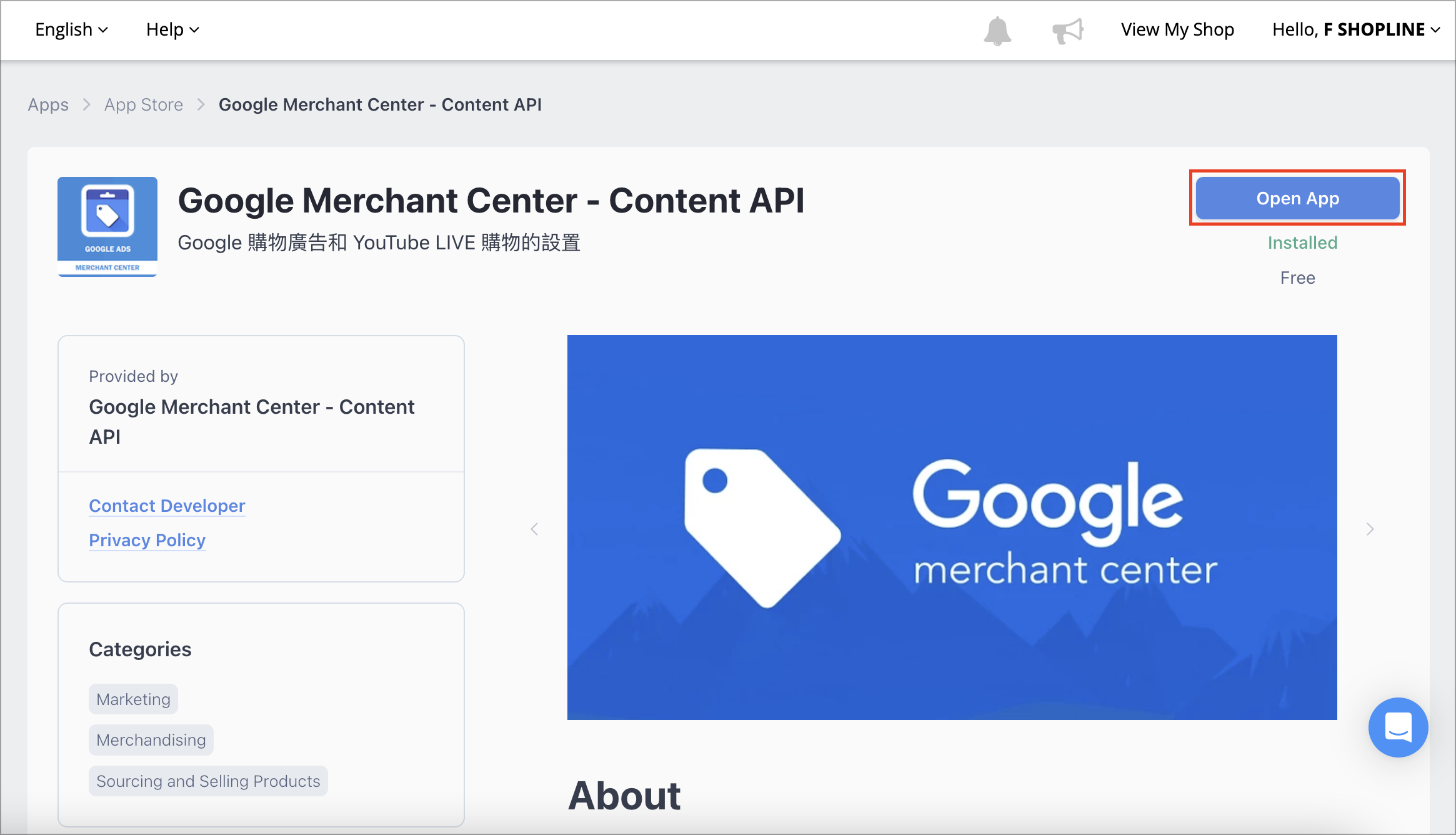Click the Provided by developer name

coord(252,422)
